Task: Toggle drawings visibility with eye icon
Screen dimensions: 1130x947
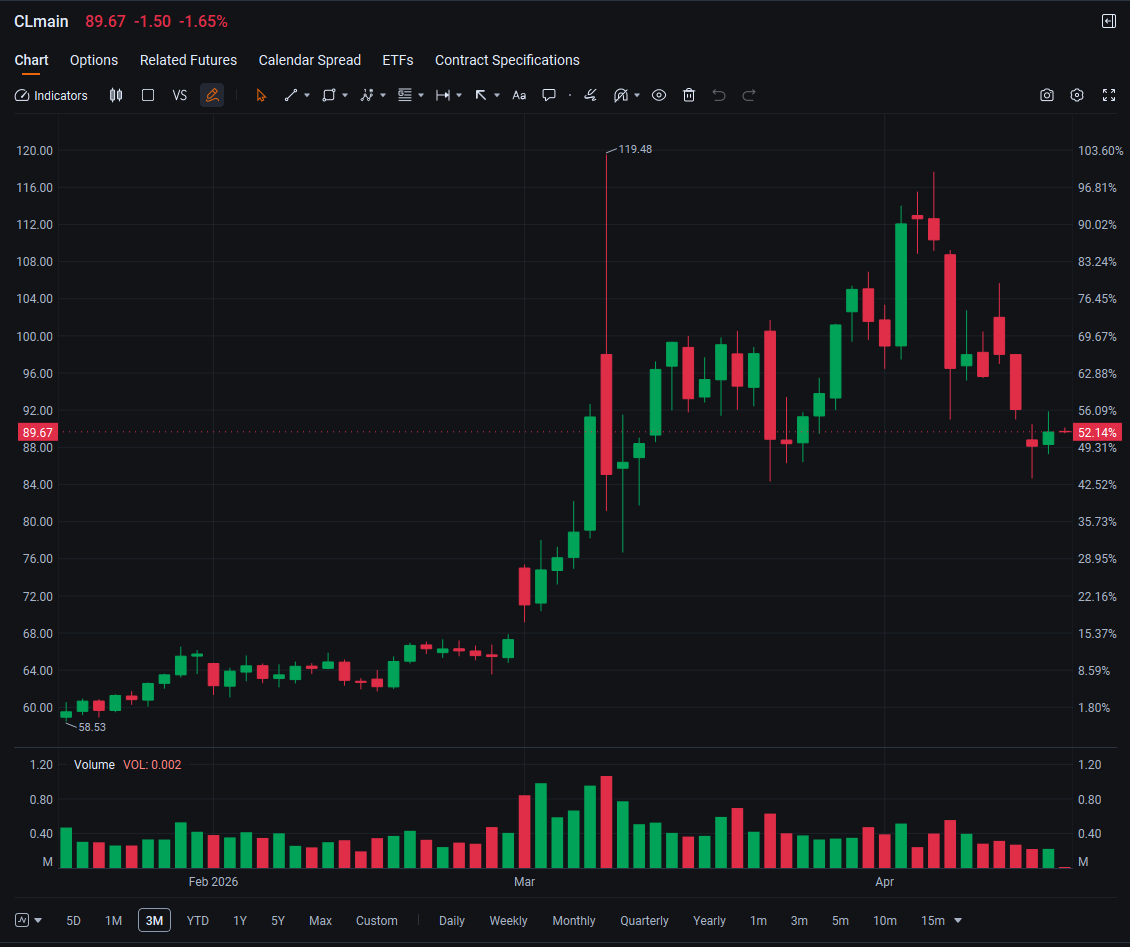Action: click(x=659, y=95)
